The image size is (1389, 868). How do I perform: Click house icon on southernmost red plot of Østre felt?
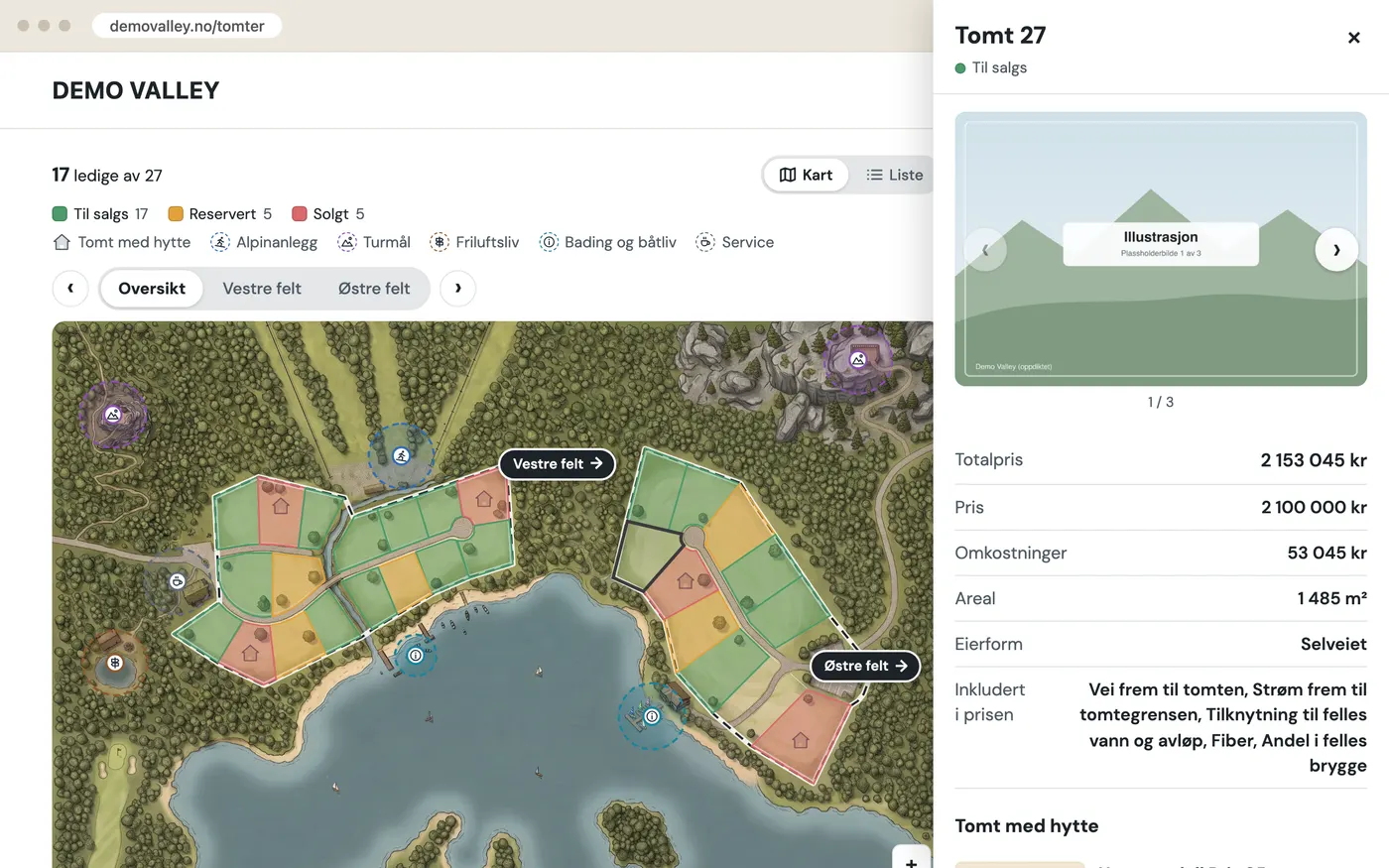tap(801, 740)
